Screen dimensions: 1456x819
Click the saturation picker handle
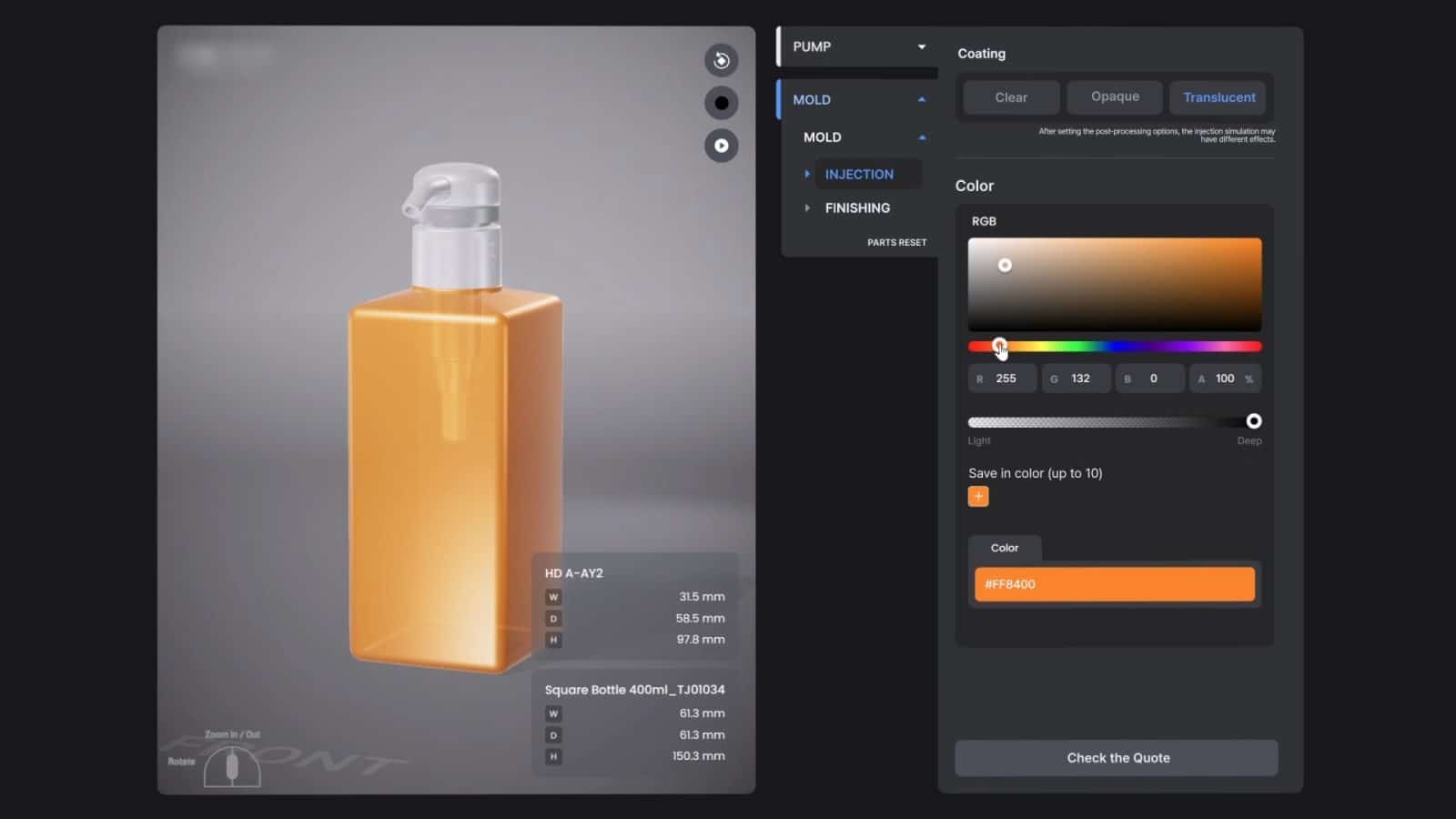click(x=1005, y=265)
